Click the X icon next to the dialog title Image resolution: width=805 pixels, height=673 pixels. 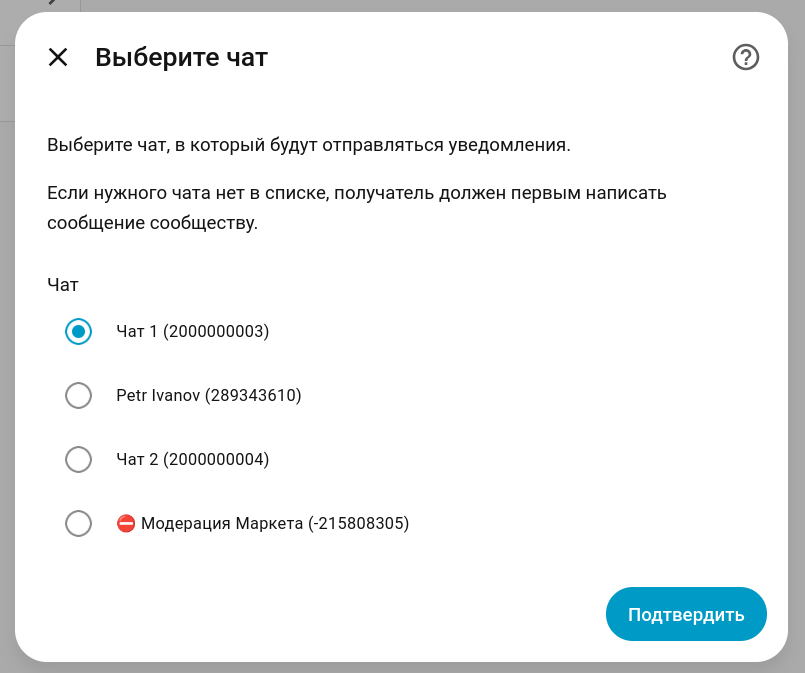[x=59, y=57]
